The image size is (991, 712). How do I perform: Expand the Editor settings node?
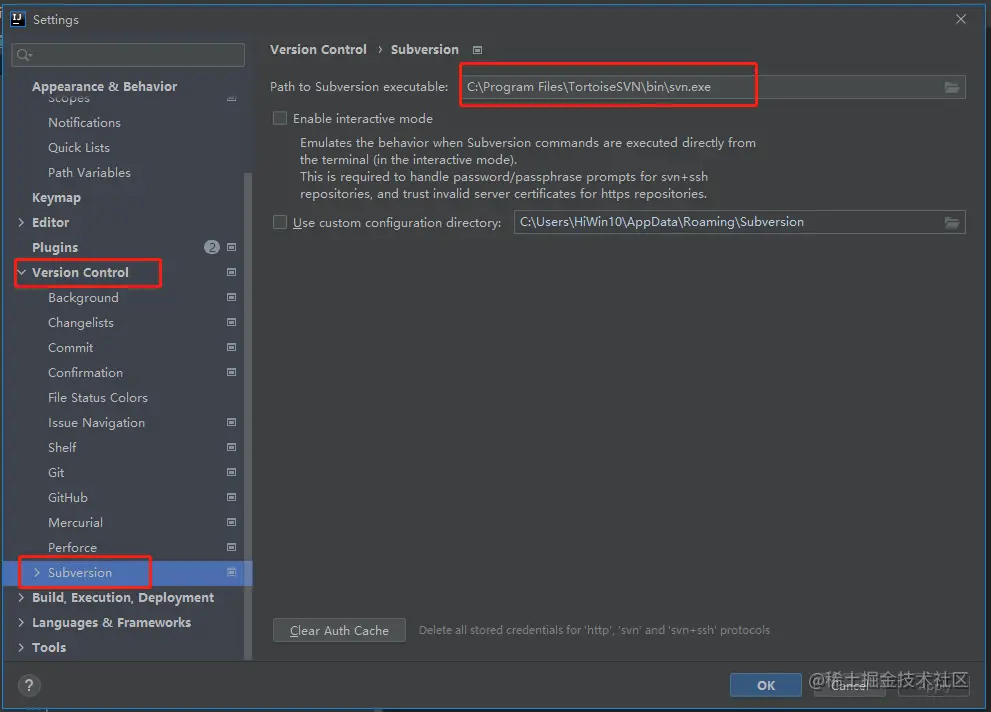21,222
